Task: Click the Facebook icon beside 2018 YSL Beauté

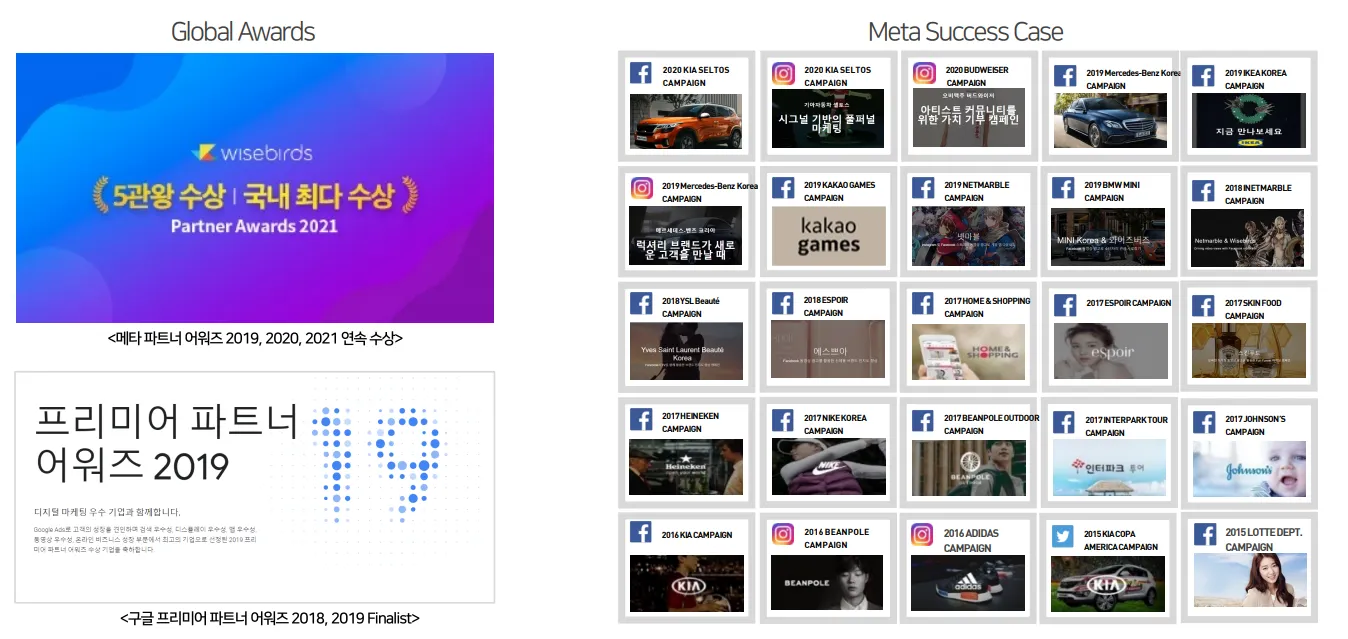Action: [x=641, y=303]
